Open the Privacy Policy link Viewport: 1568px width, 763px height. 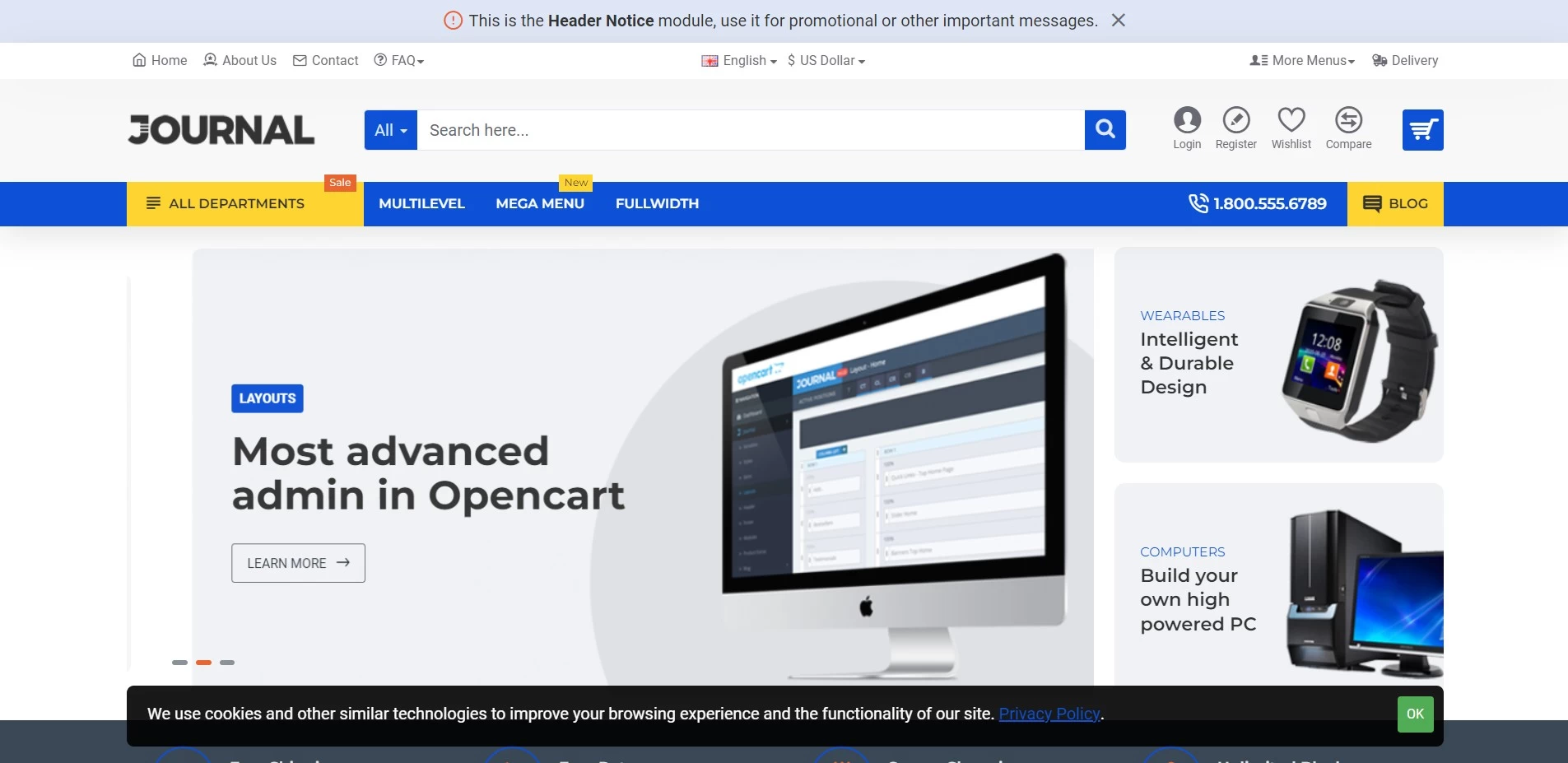click(1049, 714)
